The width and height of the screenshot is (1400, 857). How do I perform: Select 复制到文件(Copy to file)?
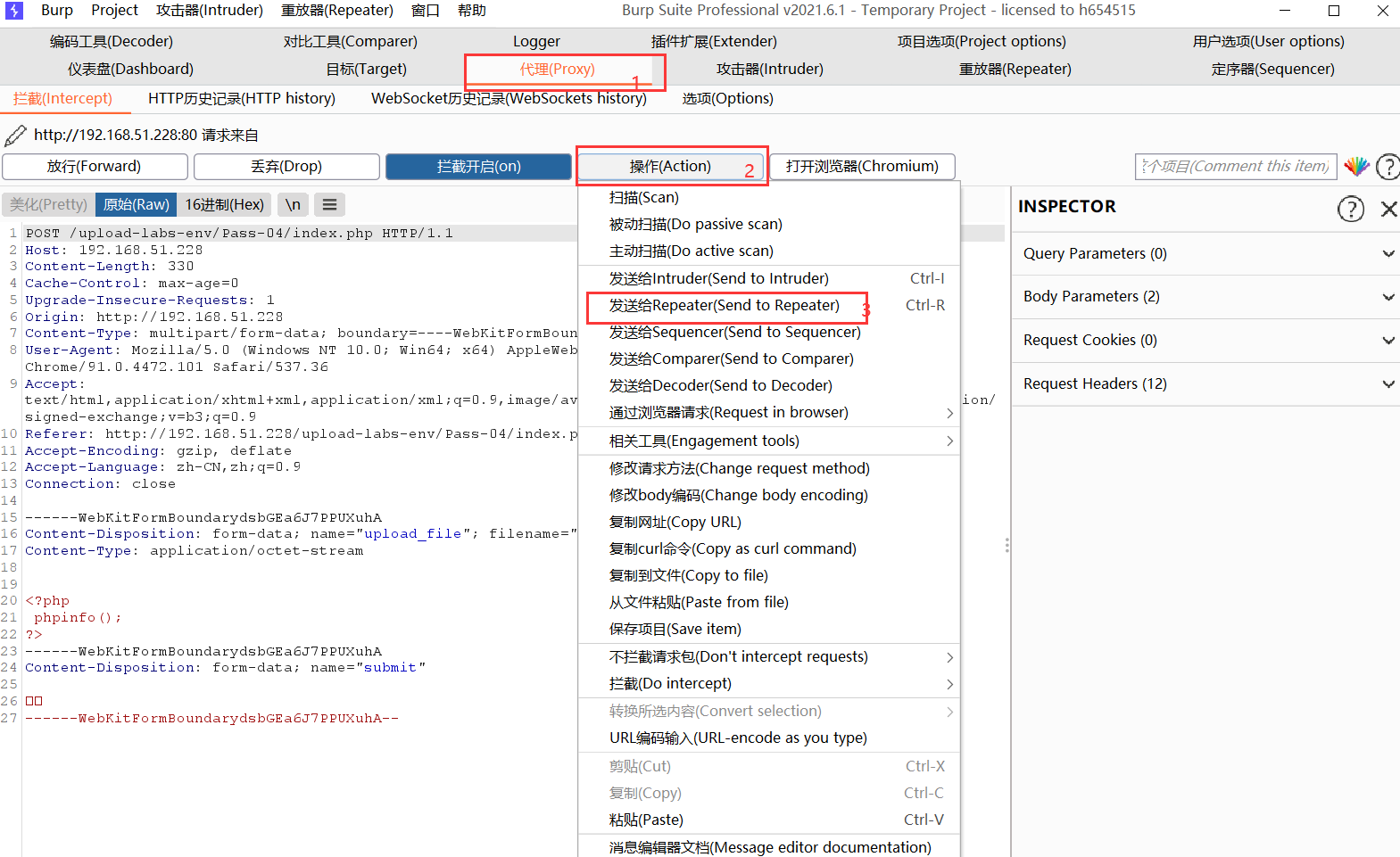[x=769, y=576]
